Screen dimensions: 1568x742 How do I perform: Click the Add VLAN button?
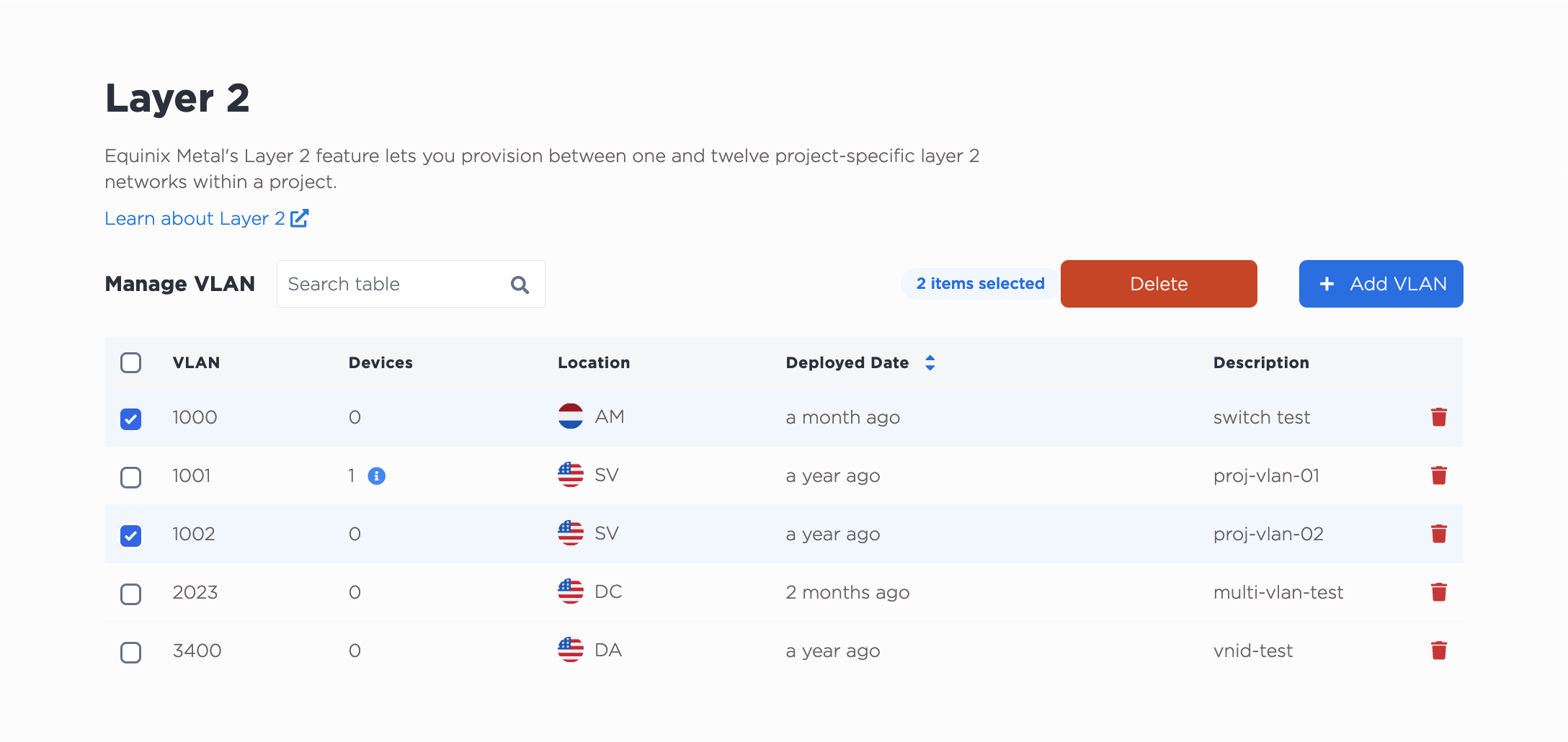click(1381, 284)
